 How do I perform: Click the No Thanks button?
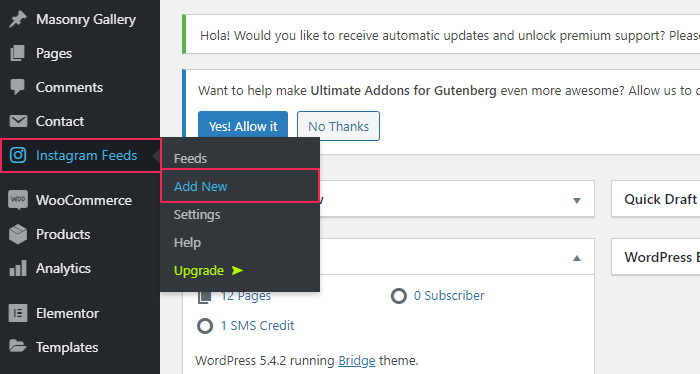point(338,126)
